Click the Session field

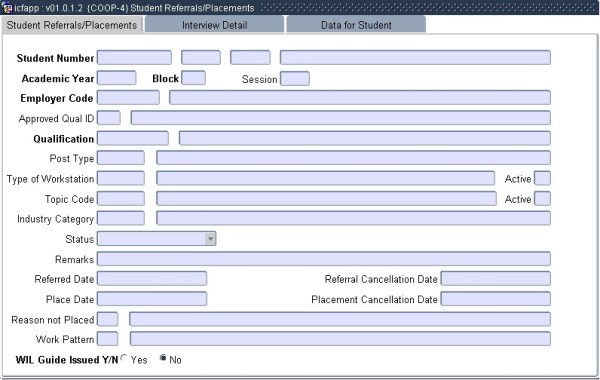tap(295, 78)
